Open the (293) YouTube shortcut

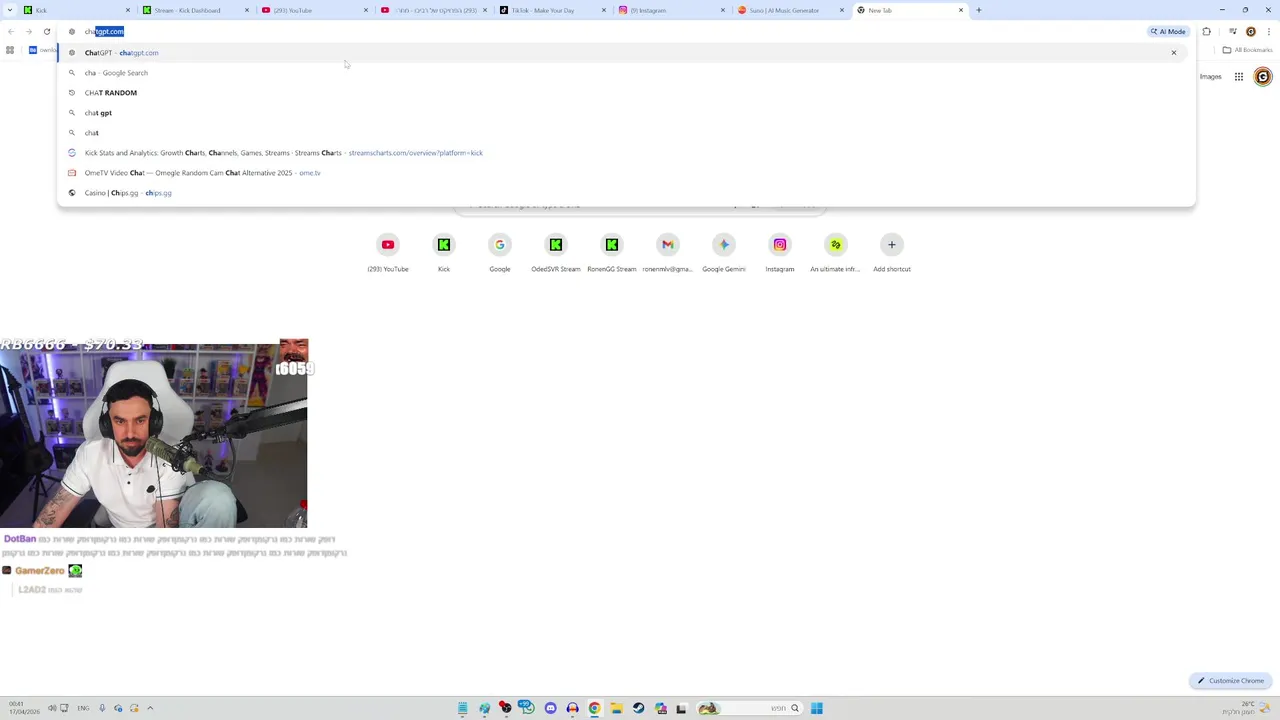click(x=388, y=253)
